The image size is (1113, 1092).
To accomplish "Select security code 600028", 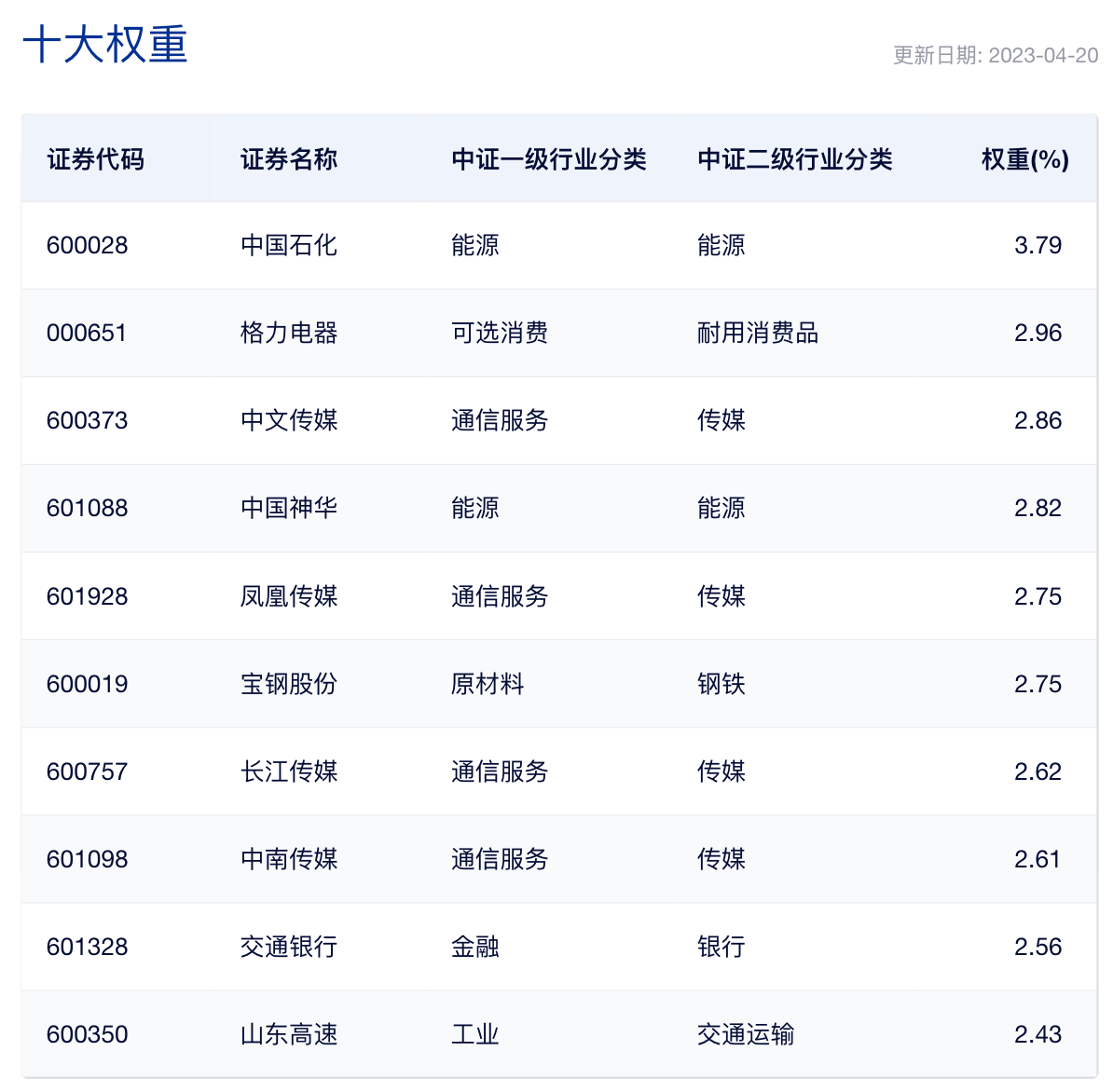I will click(x=88, y=245).
